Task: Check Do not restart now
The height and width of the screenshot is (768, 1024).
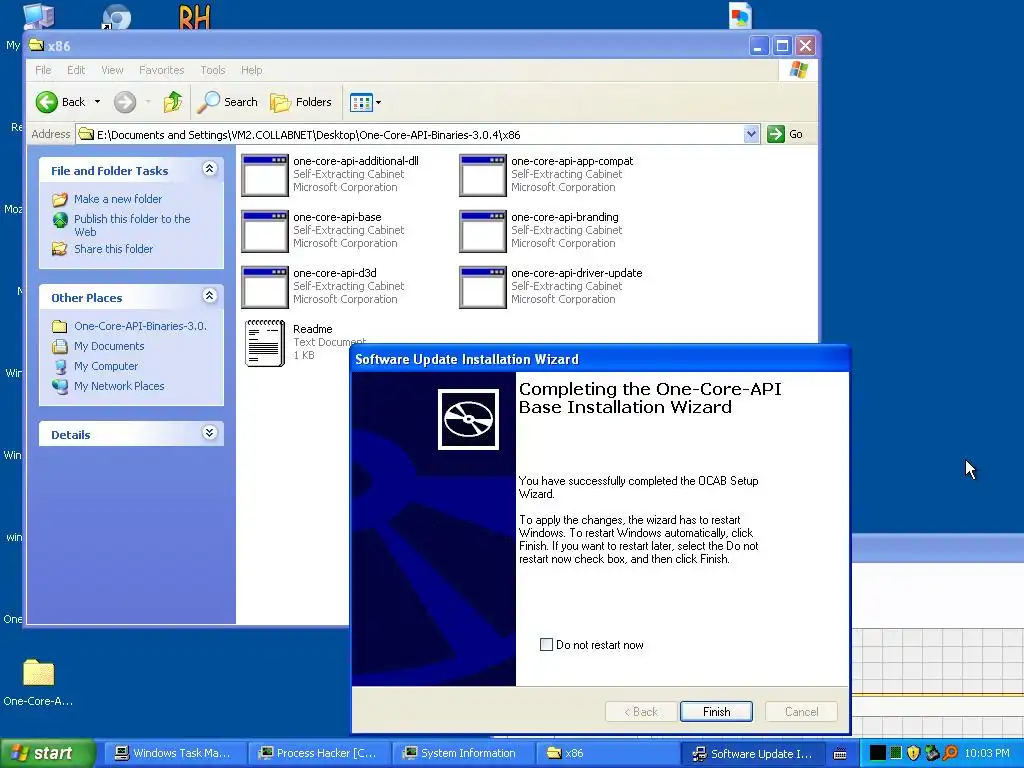Action: [547, 645]
